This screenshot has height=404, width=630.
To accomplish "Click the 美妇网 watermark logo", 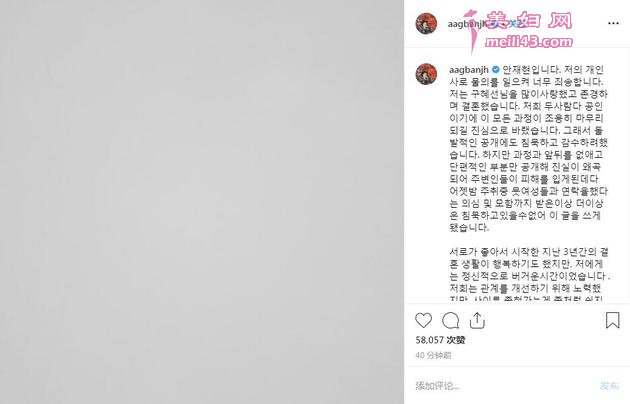I will (529, 20).
